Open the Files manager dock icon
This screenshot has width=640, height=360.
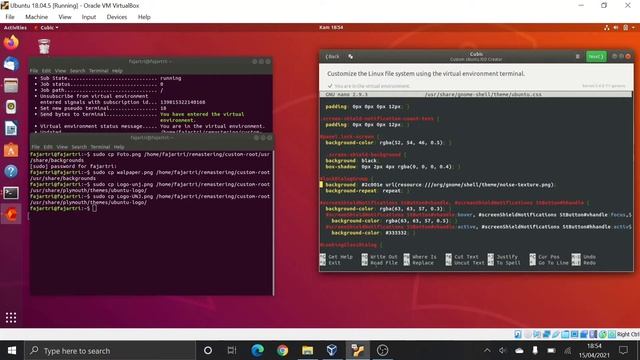pyautogui.click(x=11, y=86)
